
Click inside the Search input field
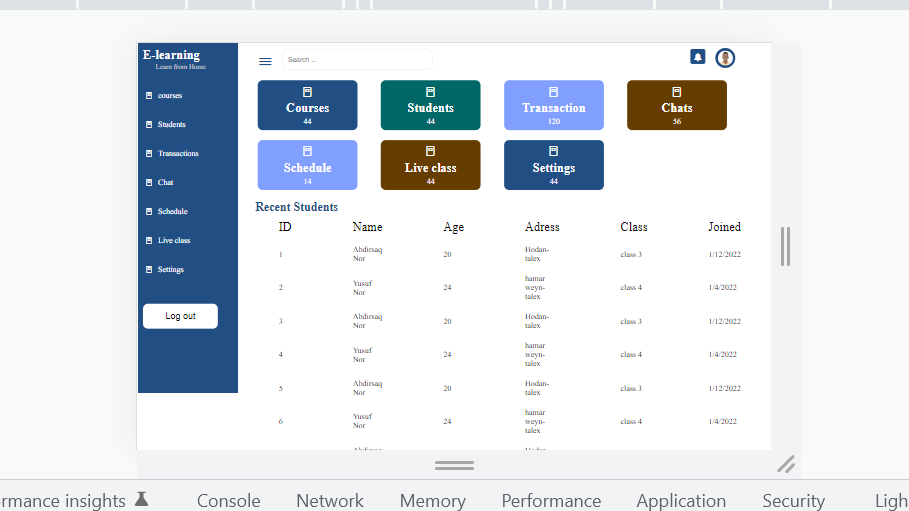click(x=357, y=60)
